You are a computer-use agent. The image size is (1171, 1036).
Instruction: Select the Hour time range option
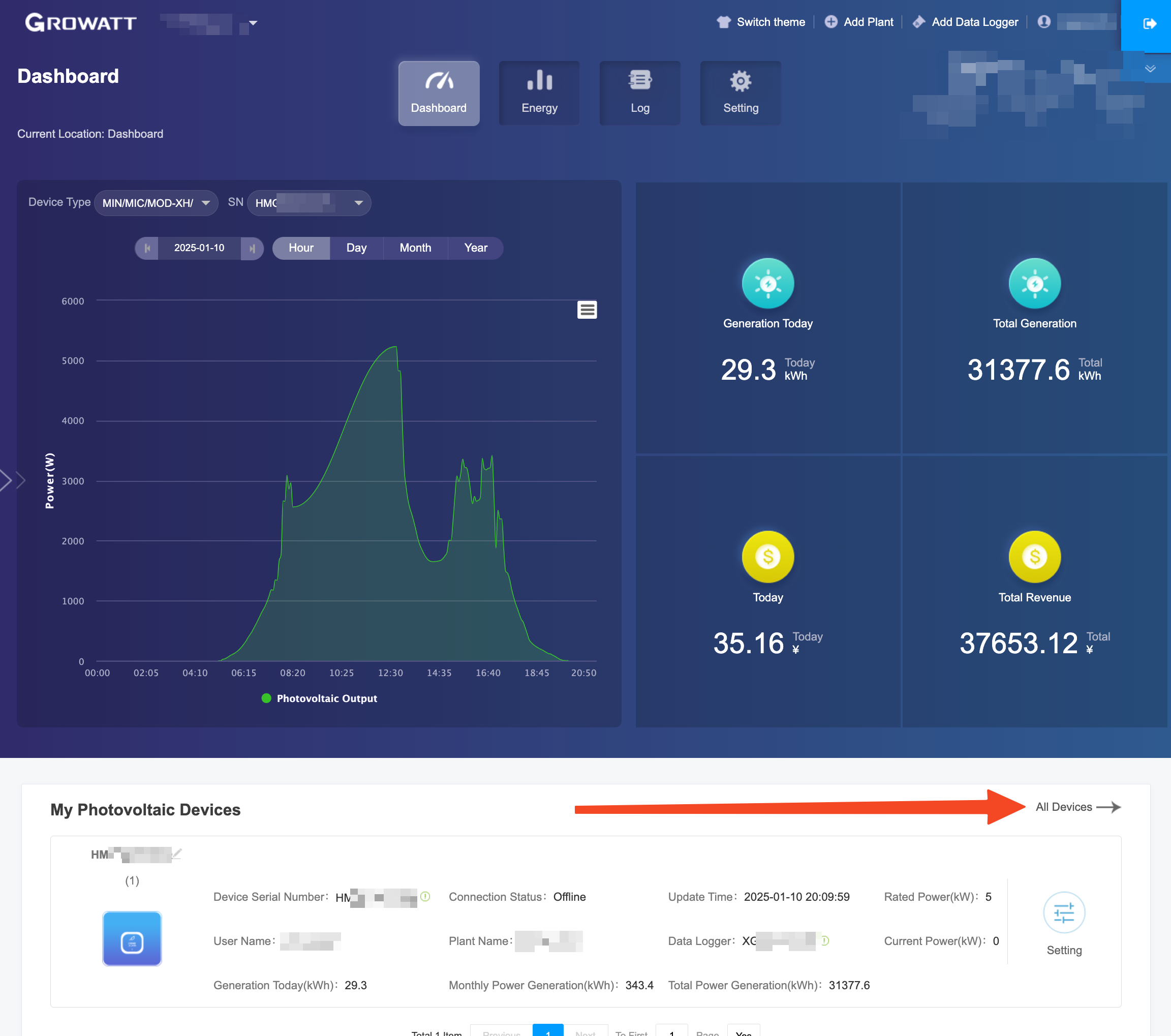coord(301,248)
